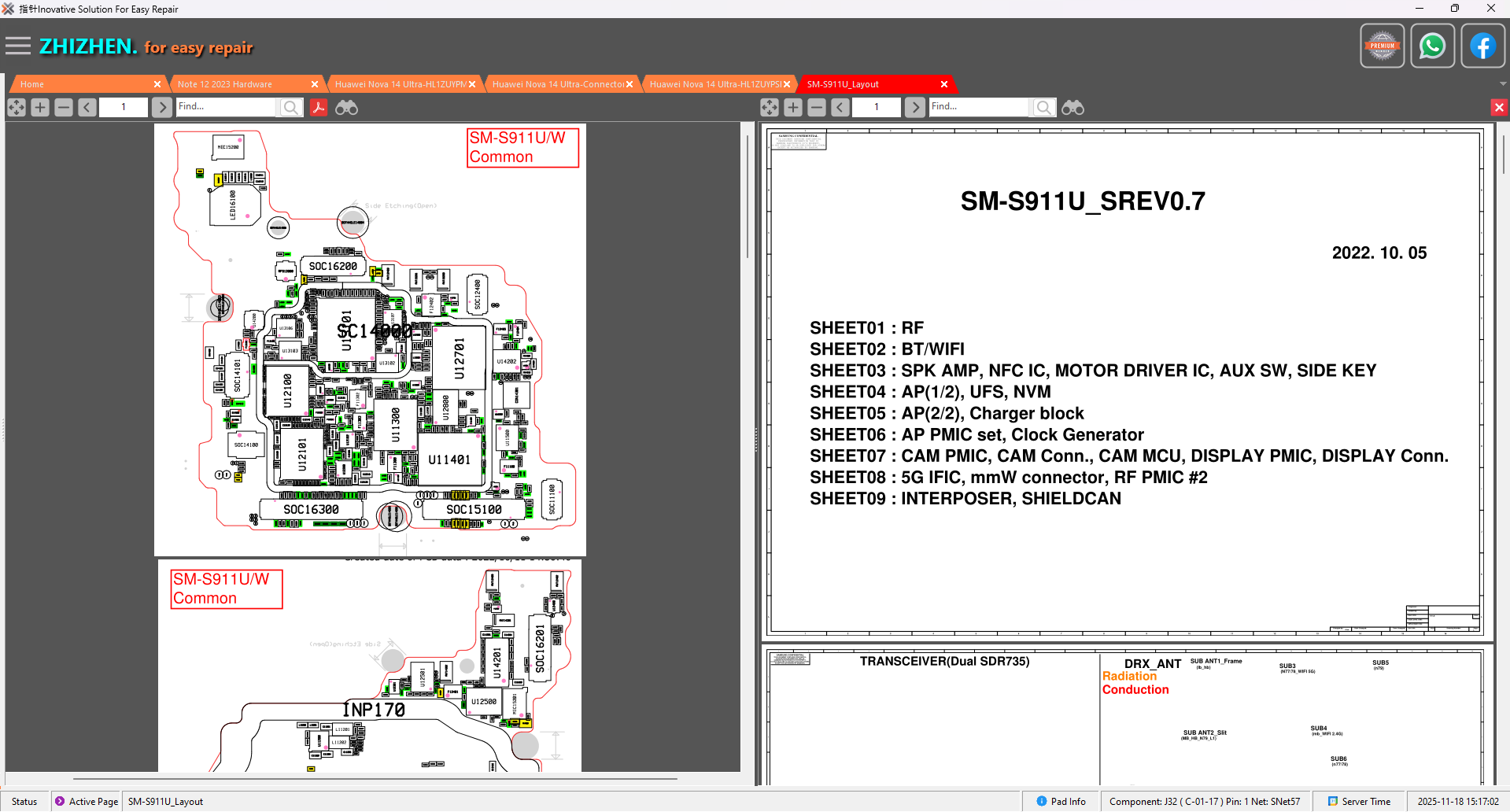Click binoculars search icon in right pane
Screen dimensions: 1510x812
pyautogui.click(x=1073, y=107)
